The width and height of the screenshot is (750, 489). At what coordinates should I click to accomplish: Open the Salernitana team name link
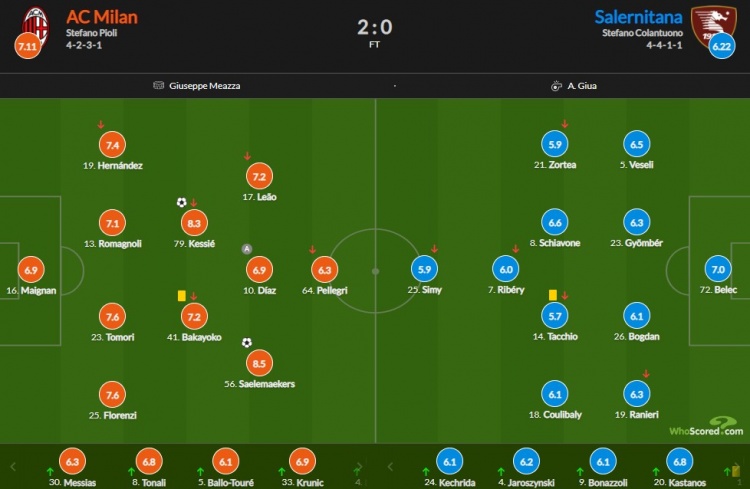pyautogui.click(x=638, y=17)
